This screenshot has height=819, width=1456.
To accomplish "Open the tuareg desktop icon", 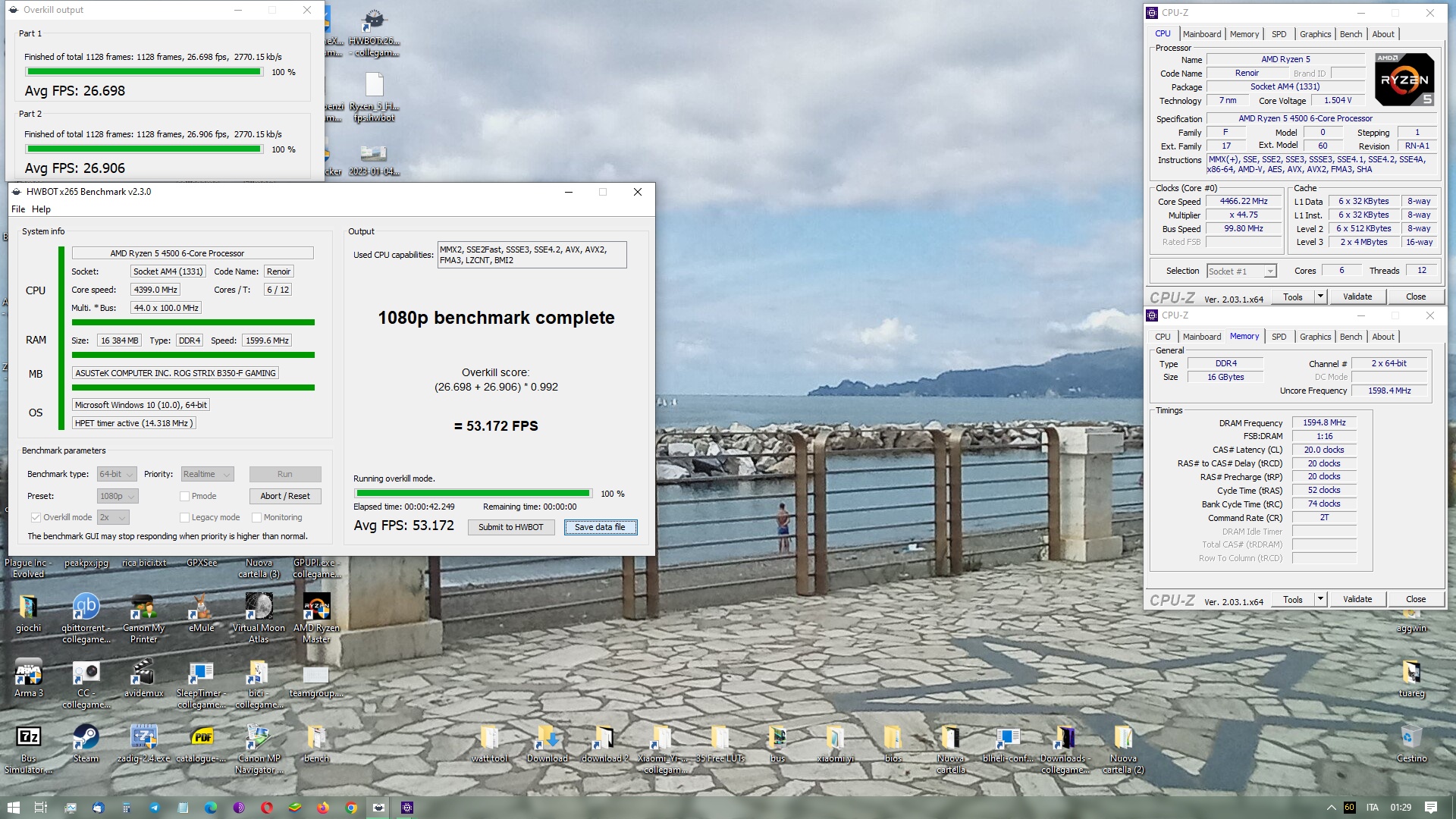I will click(1411, 678).
